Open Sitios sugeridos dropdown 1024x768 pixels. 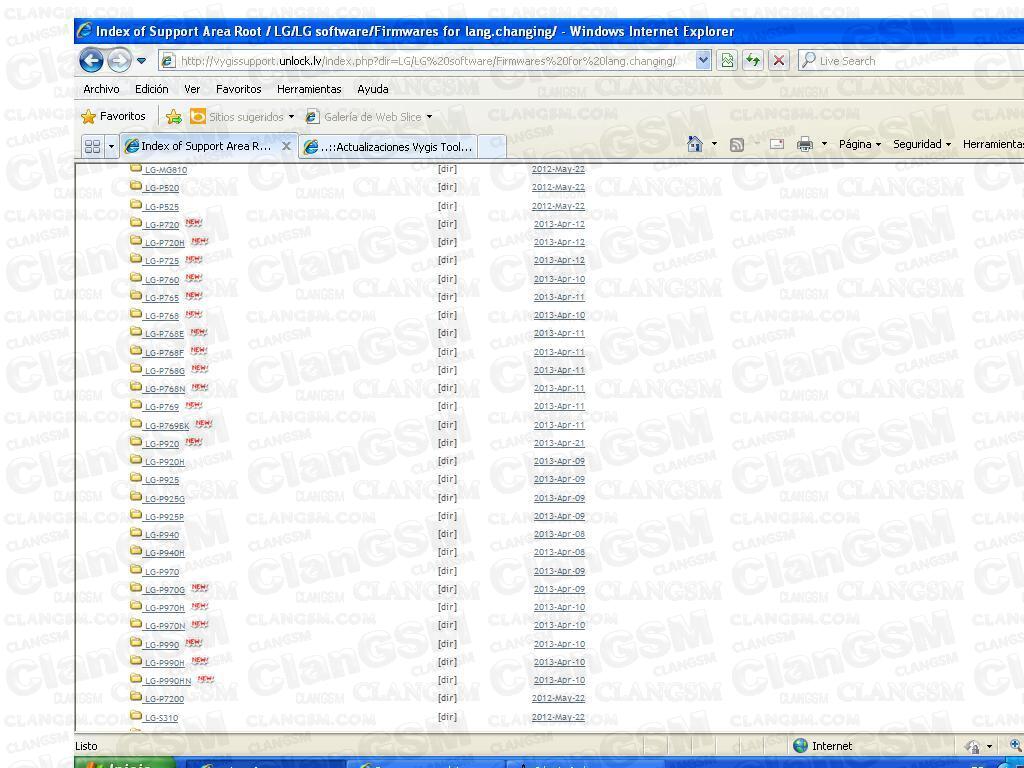(x=242, y=117)
